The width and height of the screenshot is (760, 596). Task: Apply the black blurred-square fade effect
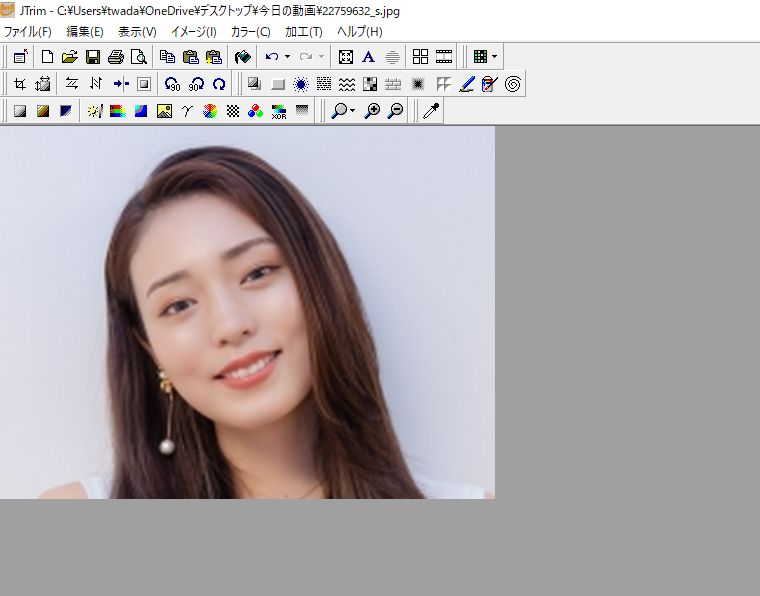(x=417, y=84)
